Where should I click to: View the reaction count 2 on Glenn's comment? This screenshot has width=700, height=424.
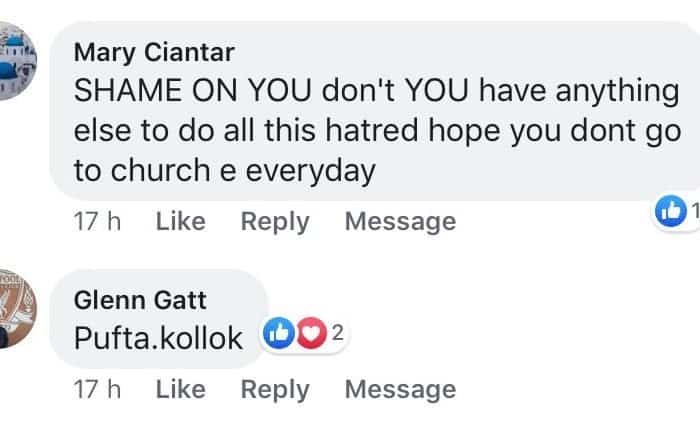[337, 335]
